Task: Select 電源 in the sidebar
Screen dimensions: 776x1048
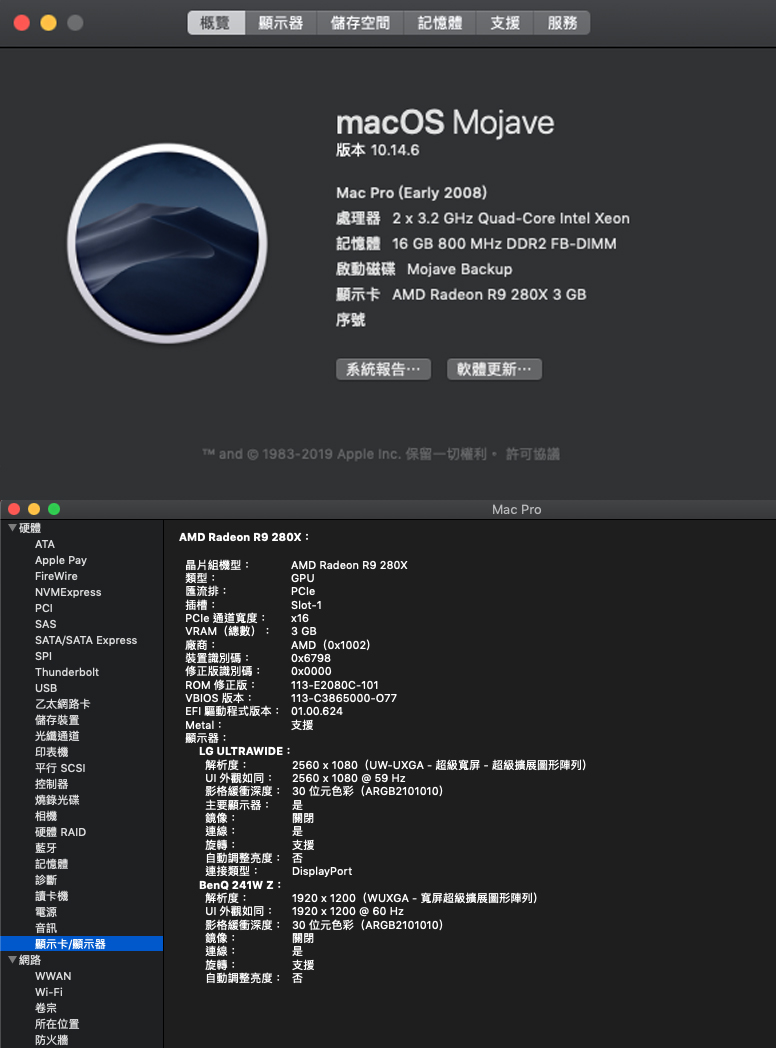Action: (45, 912)
